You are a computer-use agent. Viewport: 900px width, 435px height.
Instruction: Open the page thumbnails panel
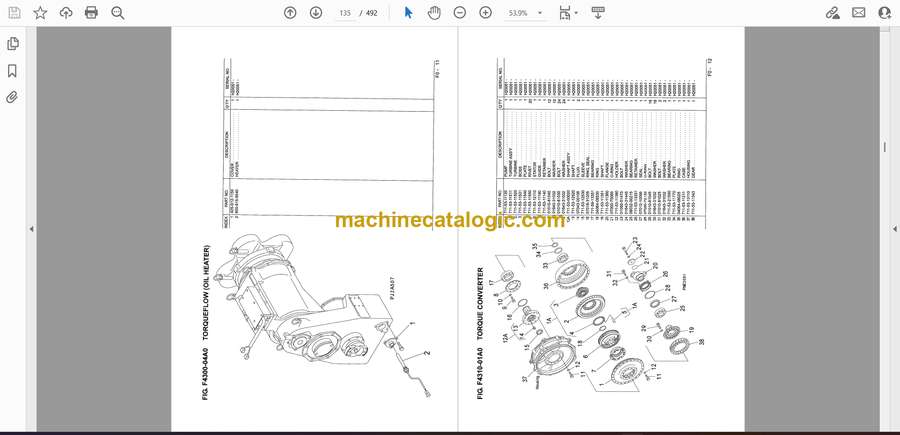12,44
